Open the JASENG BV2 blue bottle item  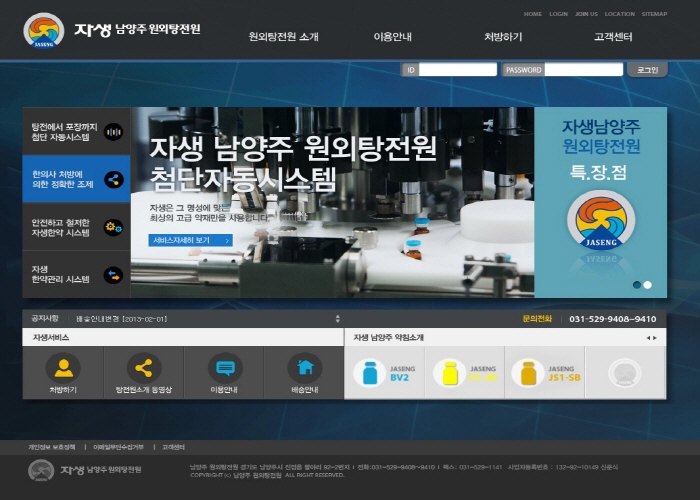pyautogui.click(x=385, y=373)
